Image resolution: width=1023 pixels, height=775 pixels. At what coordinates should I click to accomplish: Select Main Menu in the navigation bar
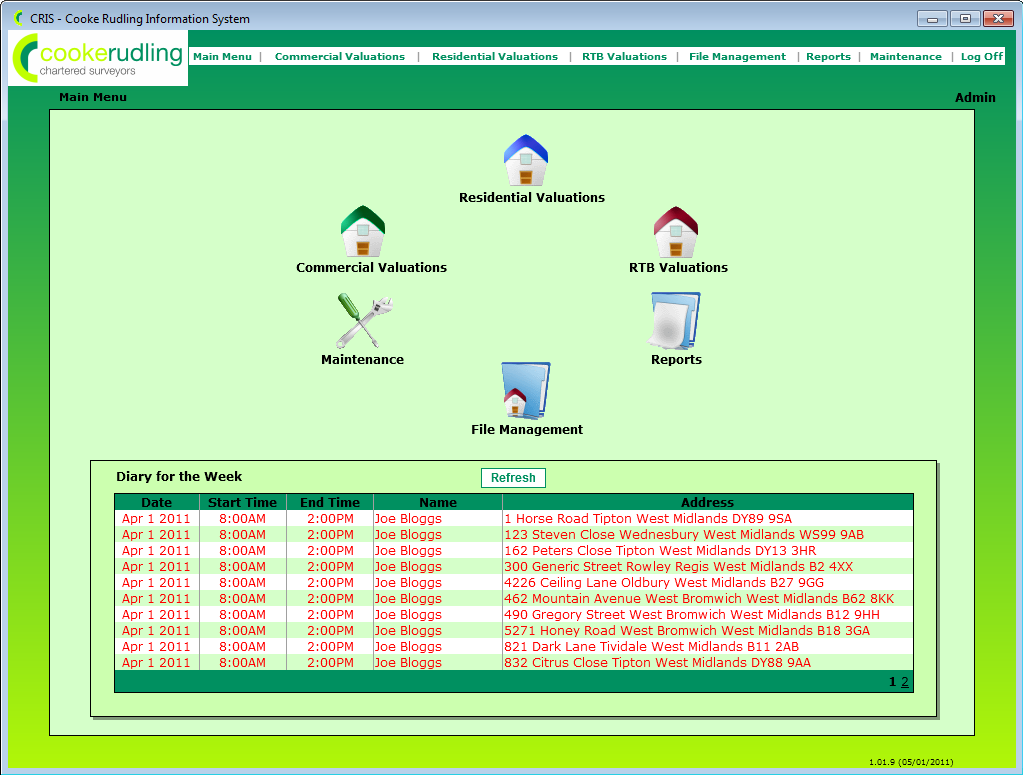[x=222, y=57]
